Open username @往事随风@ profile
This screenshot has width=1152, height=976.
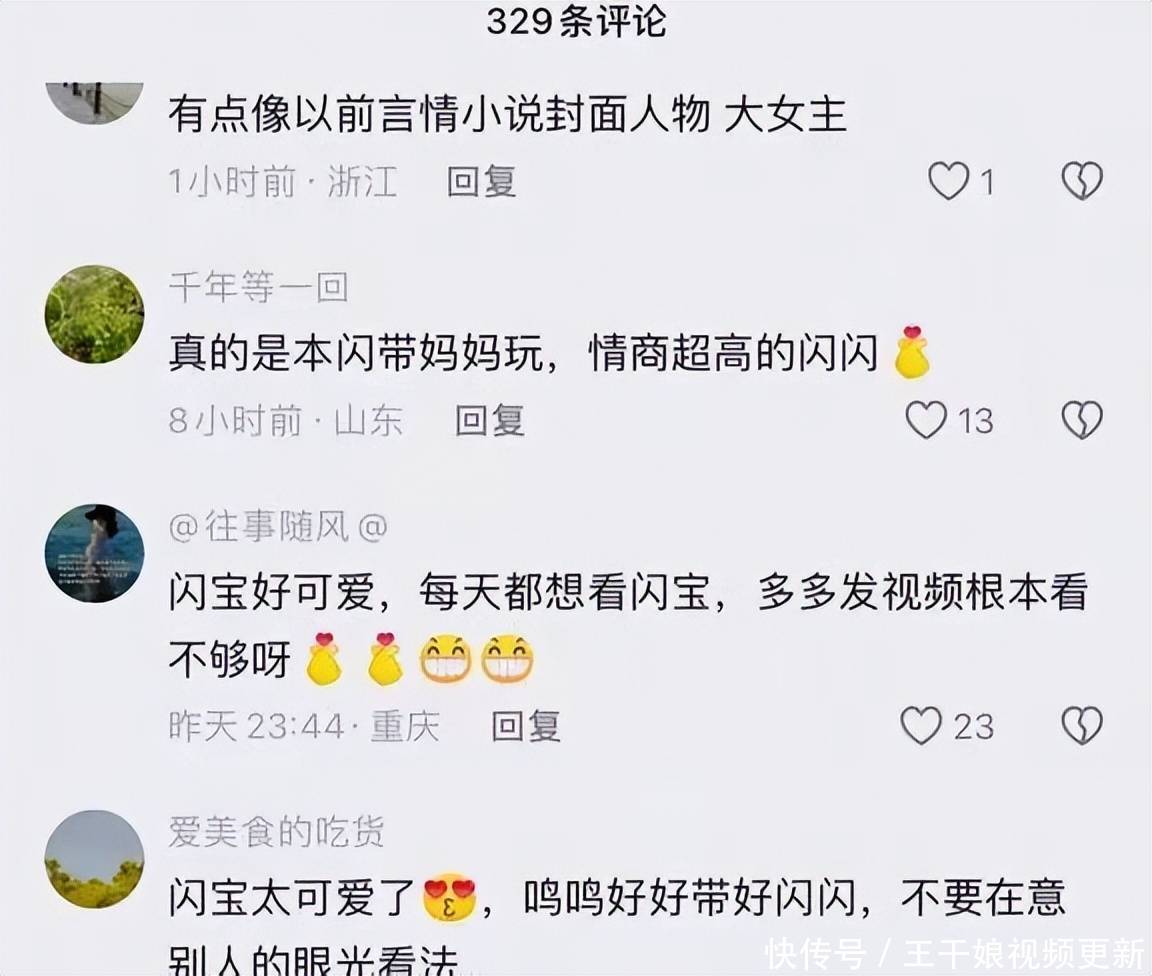278,526
